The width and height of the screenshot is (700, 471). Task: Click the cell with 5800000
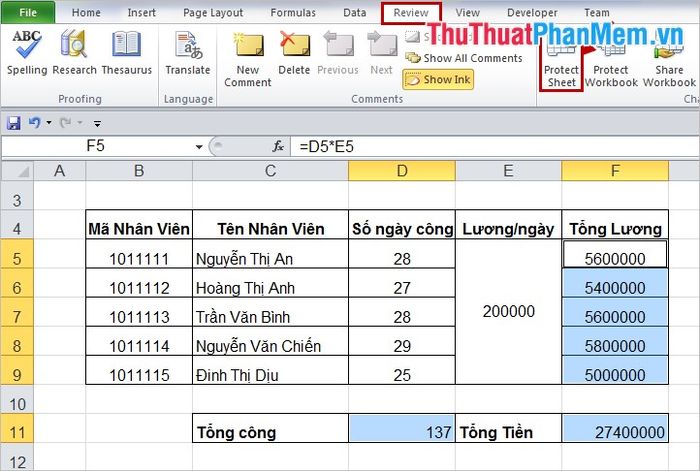615,341
